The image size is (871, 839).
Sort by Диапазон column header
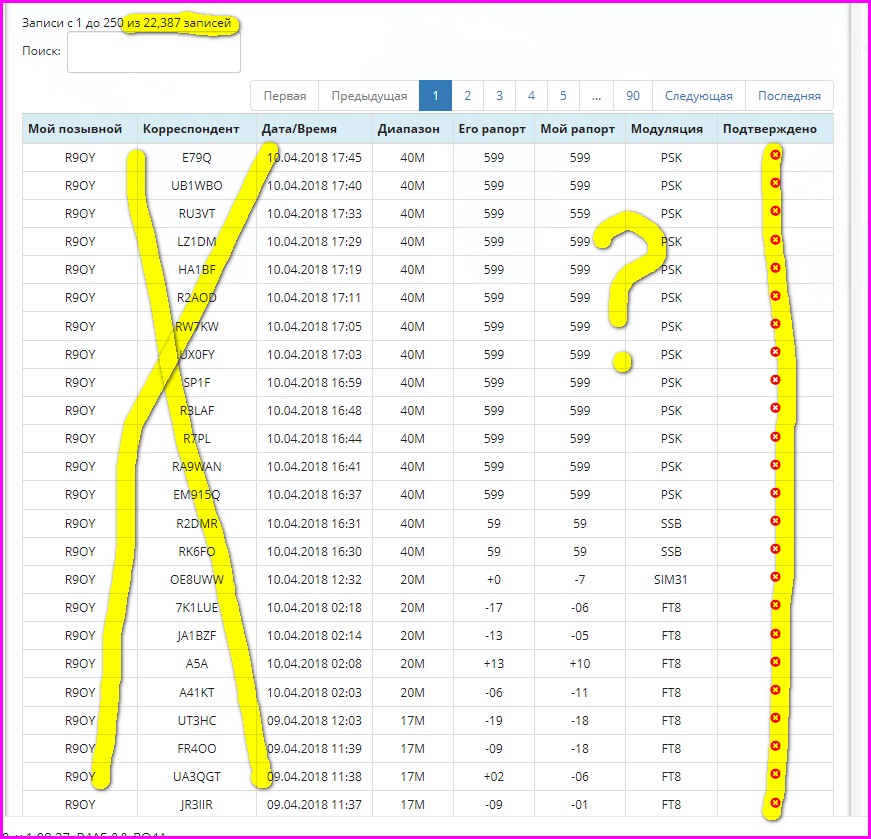(408, 129)
